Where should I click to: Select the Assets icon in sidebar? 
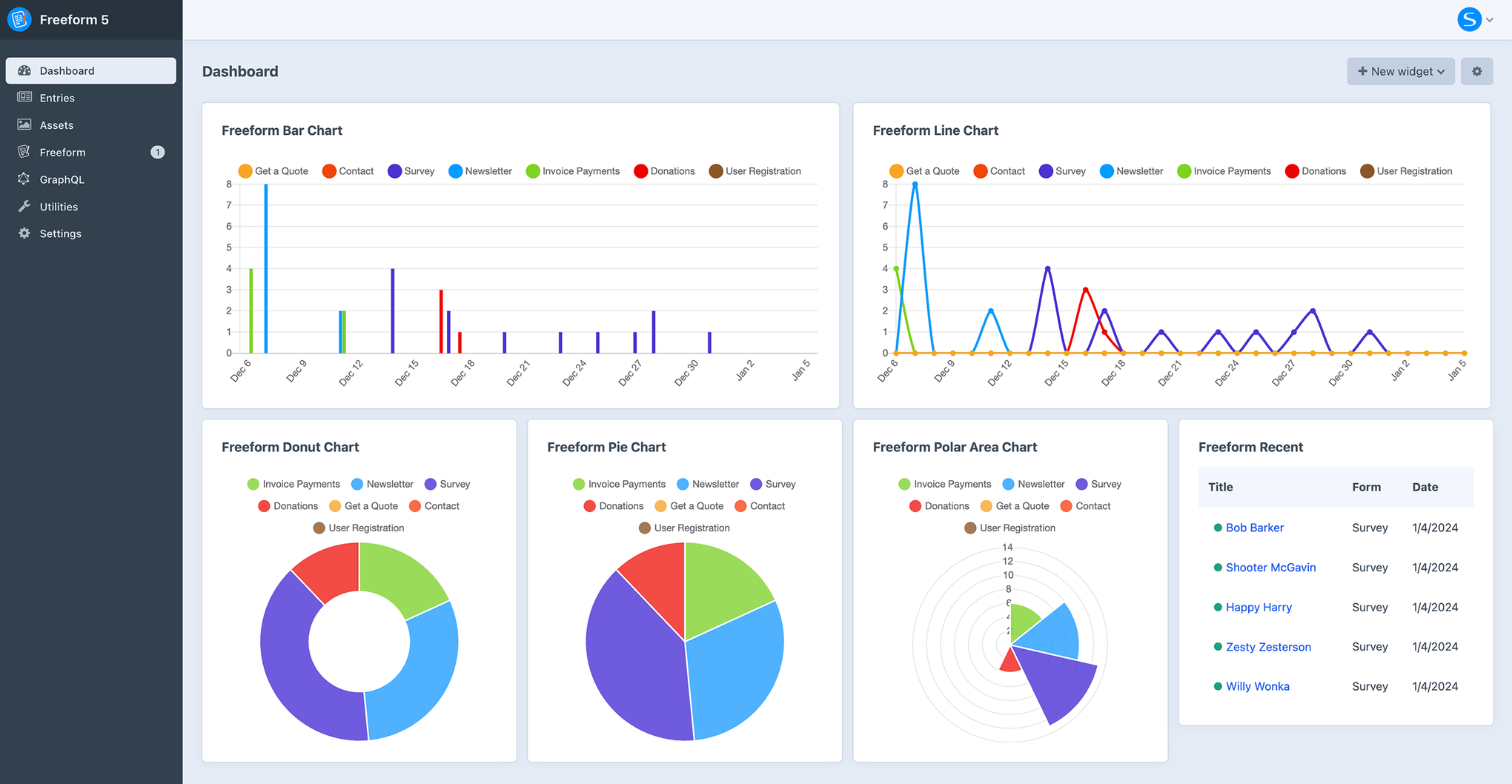(24, 124)
